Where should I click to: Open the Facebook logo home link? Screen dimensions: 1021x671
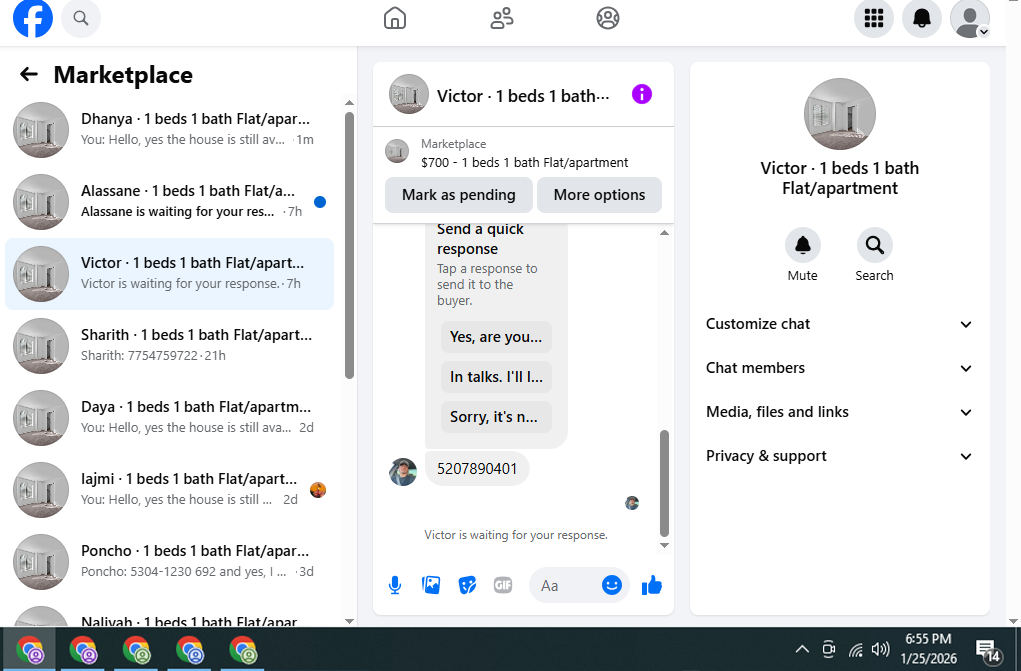coord(33,18)
